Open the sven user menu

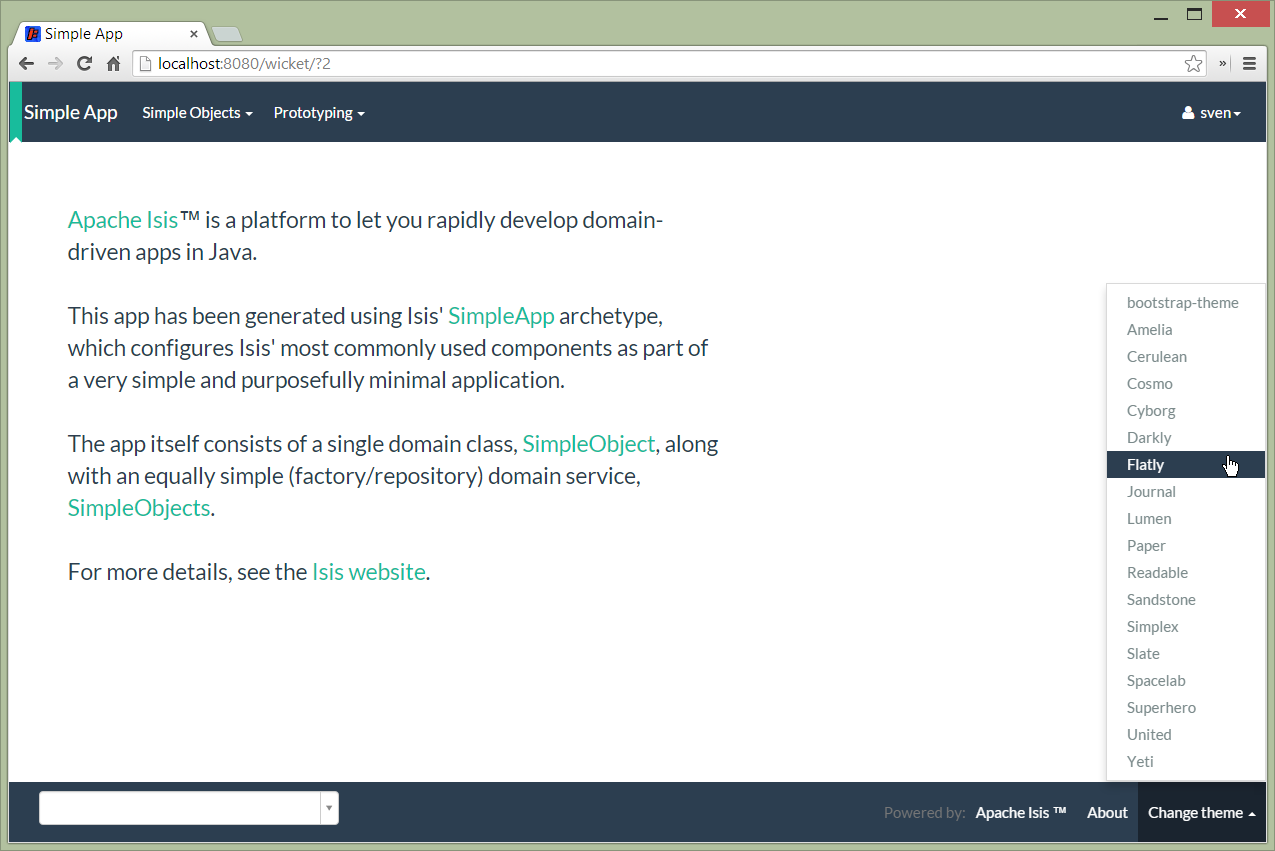click(x=1211, y=113)
